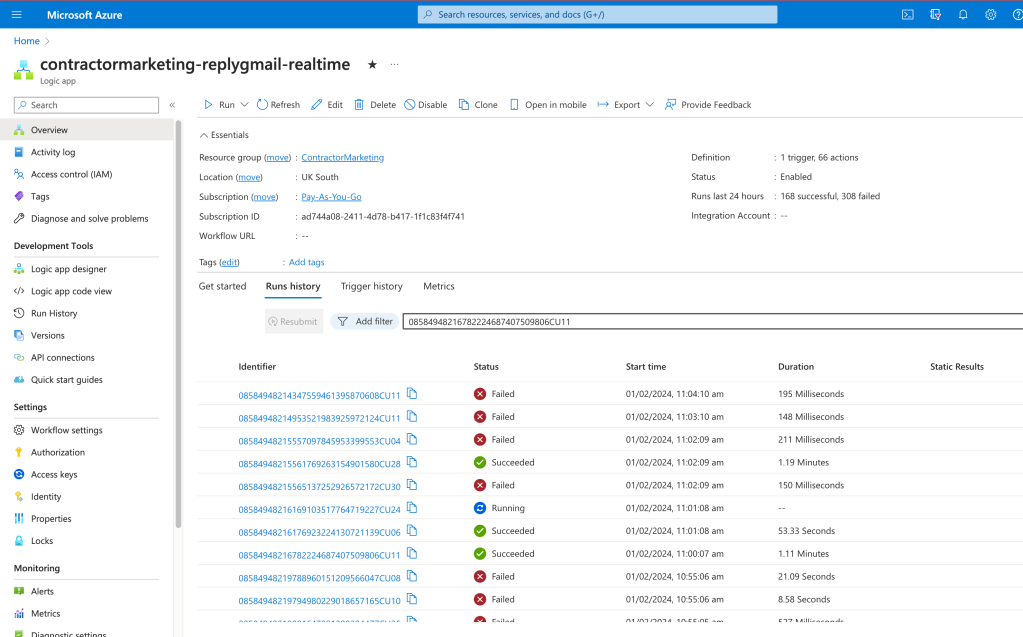
Task: Collapse the left navigation with double chevron
Action: [172, 104]
